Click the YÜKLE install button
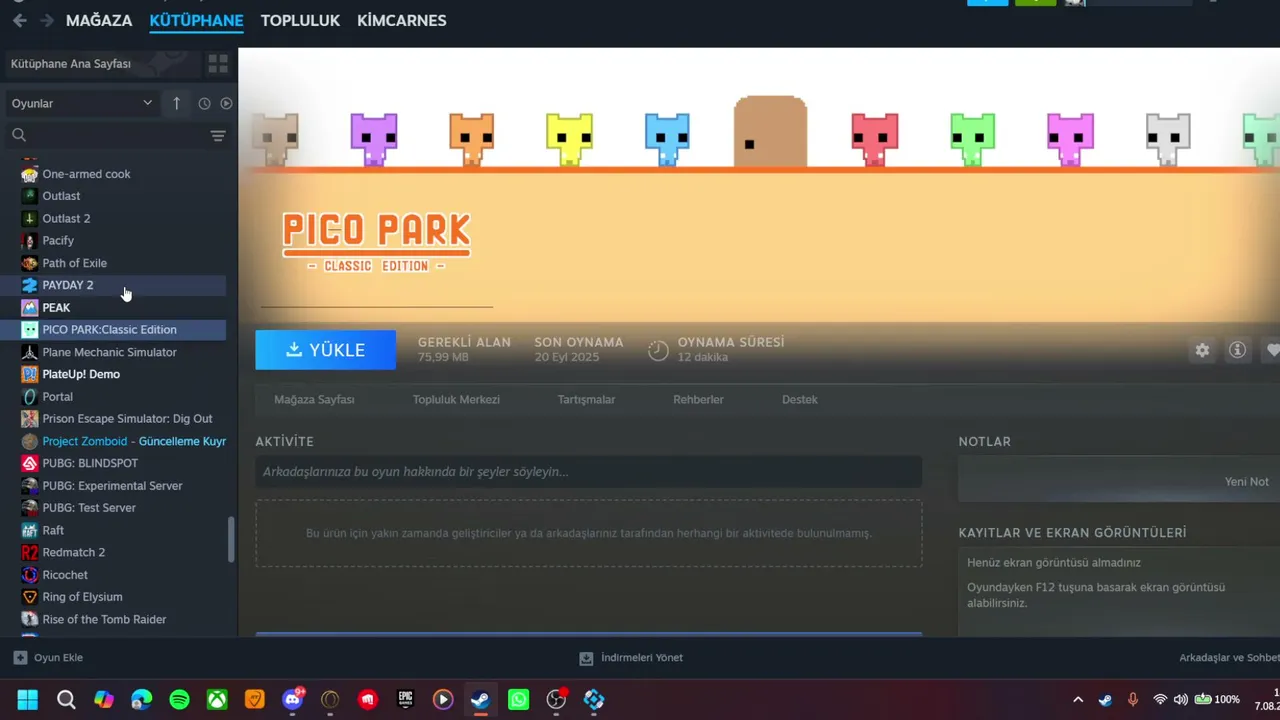 click(x=326, y=350)
